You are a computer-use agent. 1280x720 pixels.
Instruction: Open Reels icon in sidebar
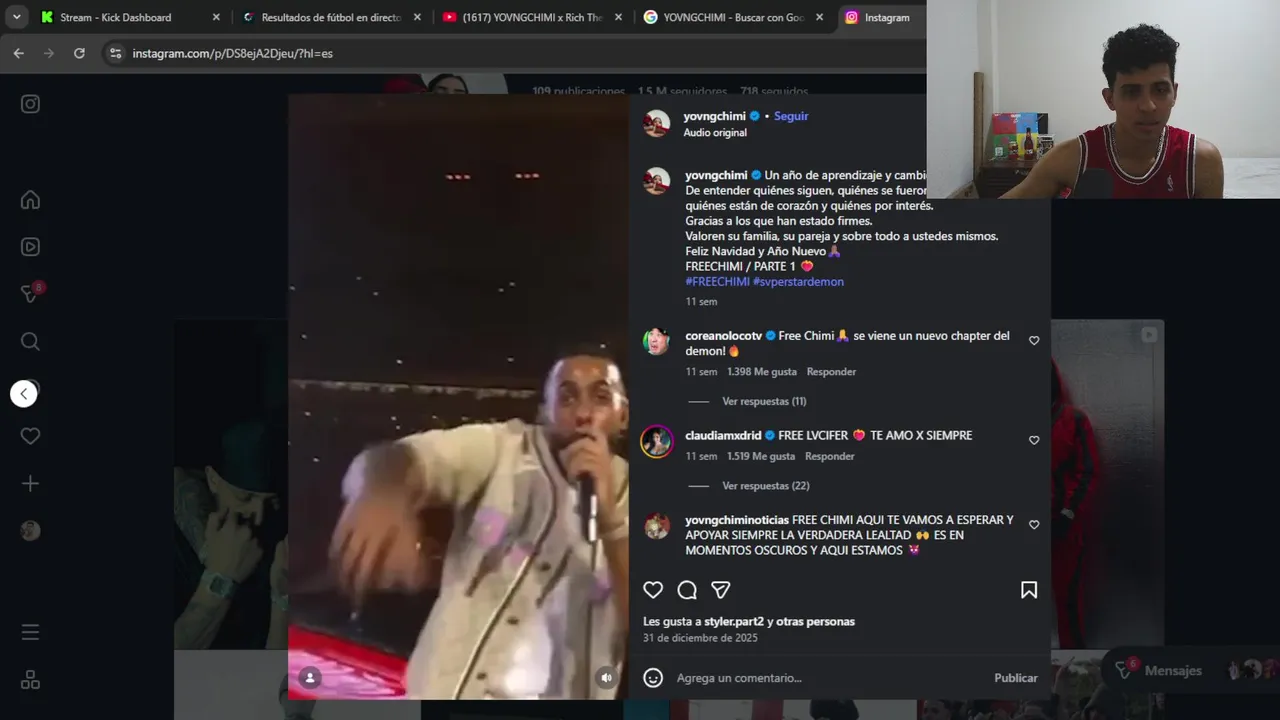(30, 247)
